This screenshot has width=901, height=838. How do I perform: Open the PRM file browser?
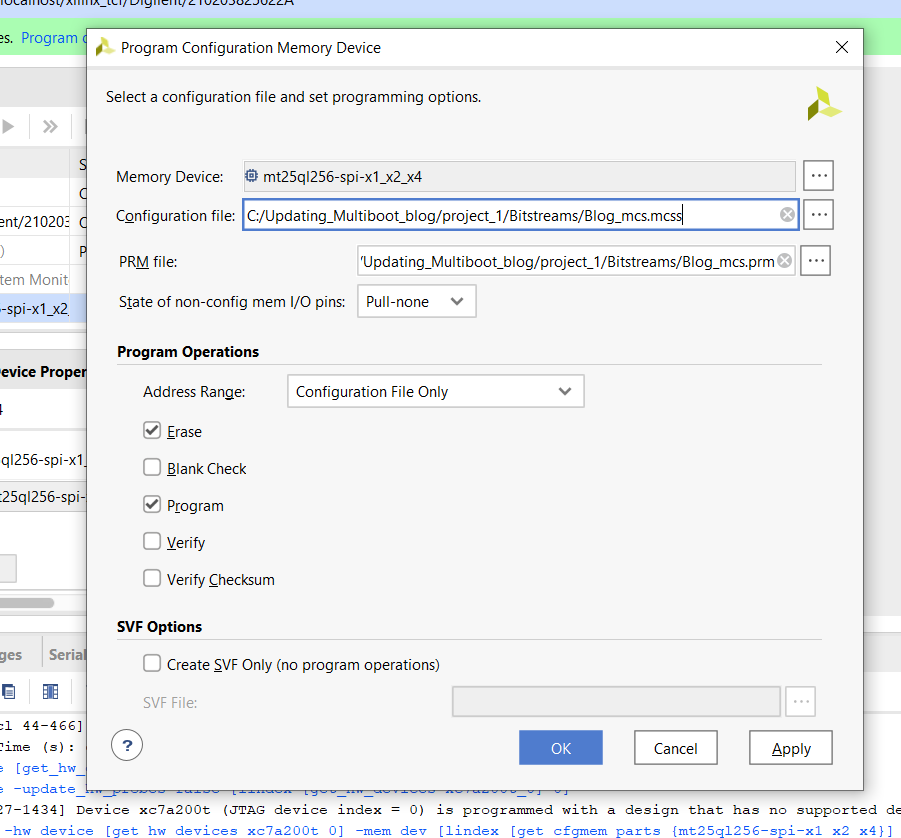[815, 261]
